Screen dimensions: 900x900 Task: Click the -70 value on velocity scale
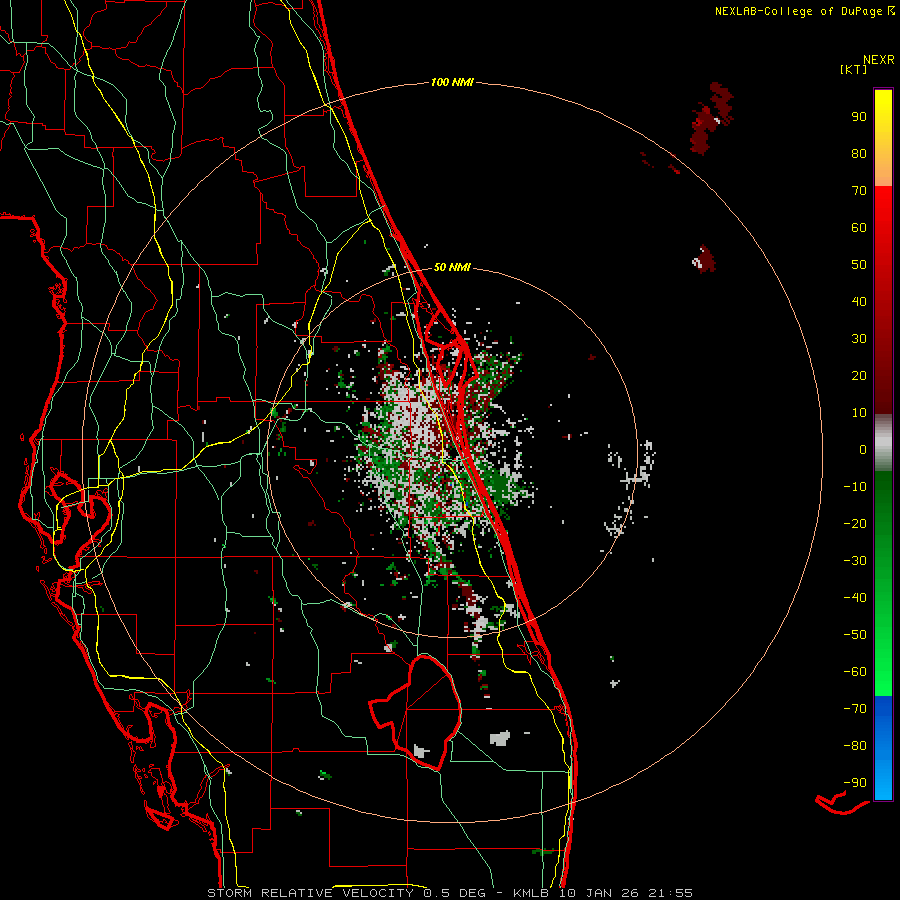[855, 709]
